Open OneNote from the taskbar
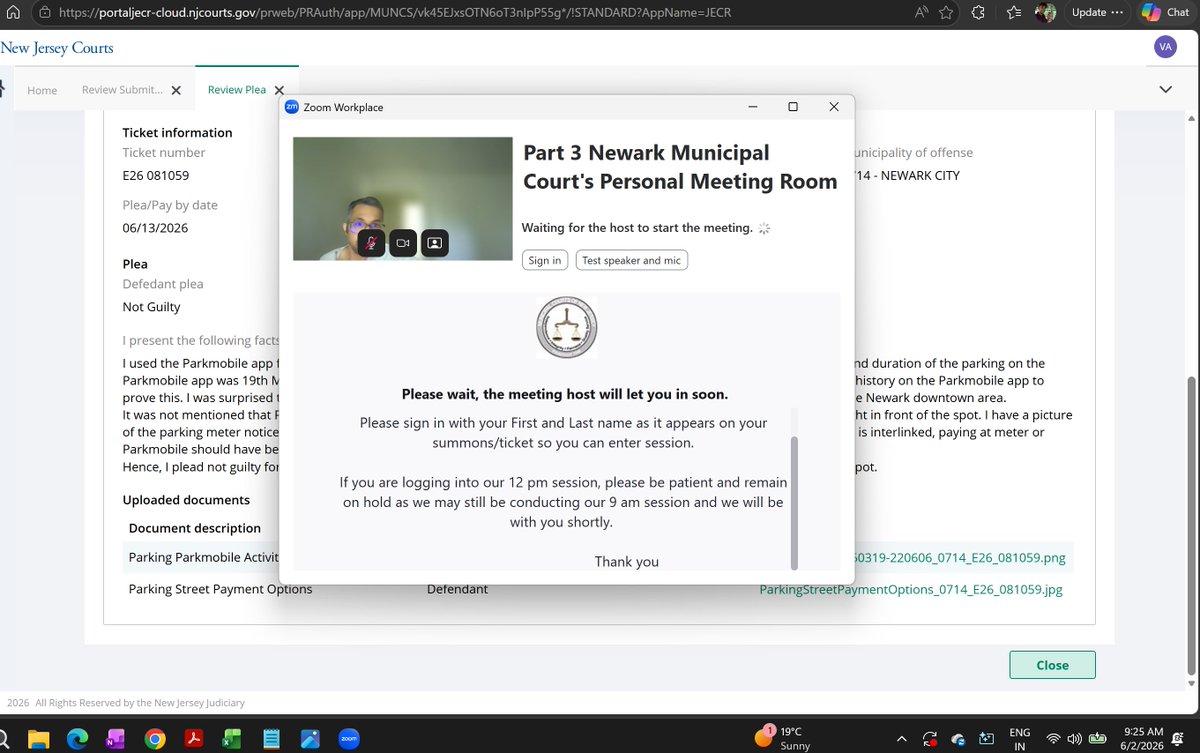This screenshot has width=1200, height=753. (x=116, y=740)
